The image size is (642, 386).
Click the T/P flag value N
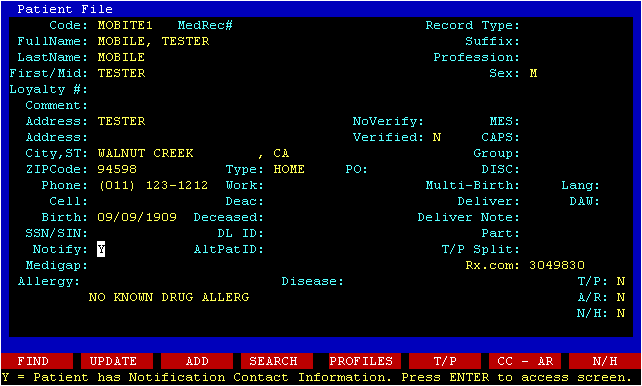tap(621, 281)
